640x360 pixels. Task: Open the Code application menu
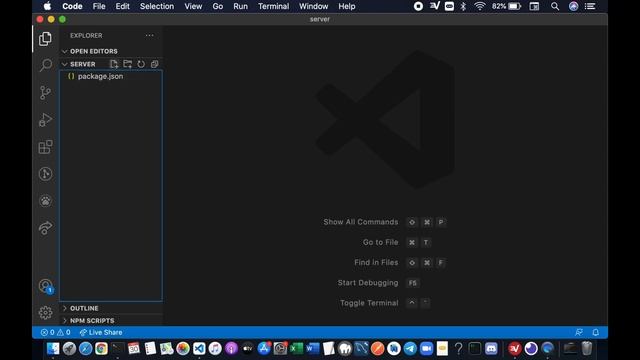coord(72,6)
